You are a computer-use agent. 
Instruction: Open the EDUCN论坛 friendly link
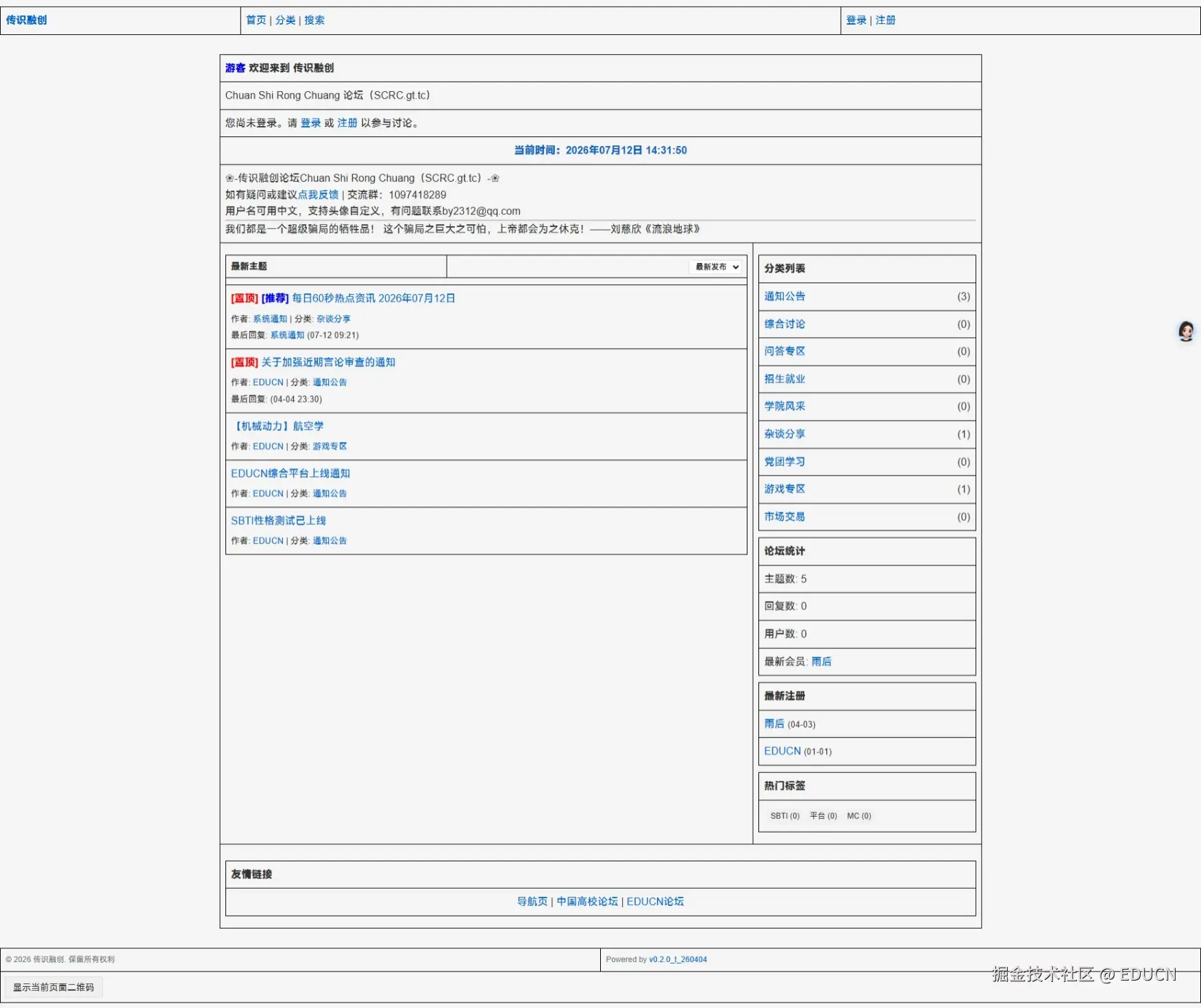[655, 902]
